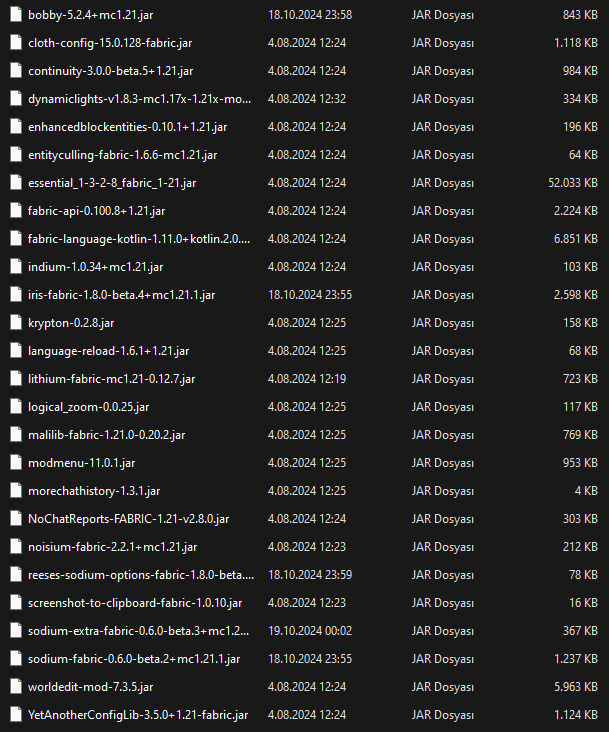Click date 19.10.2024 00:02 of sodium-extra
This screenshot has width=609, height=732.
click(310, 631)
